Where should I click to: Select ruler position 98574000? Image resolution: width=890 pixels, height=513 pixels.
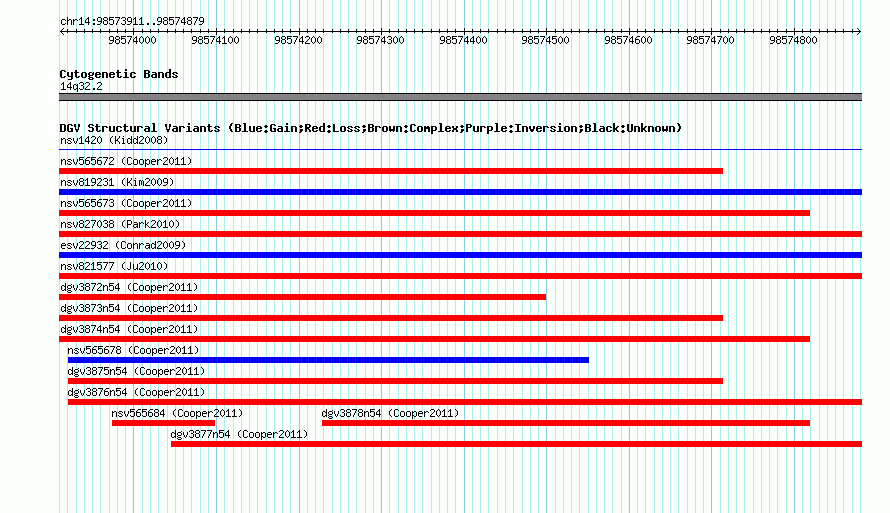[x=132, y=40]
